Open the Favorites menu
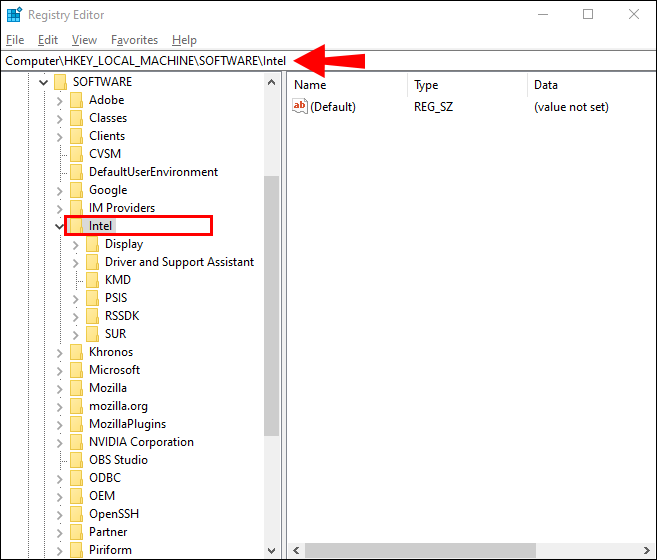This screenshot has height=560, width=657. [135, 40]
